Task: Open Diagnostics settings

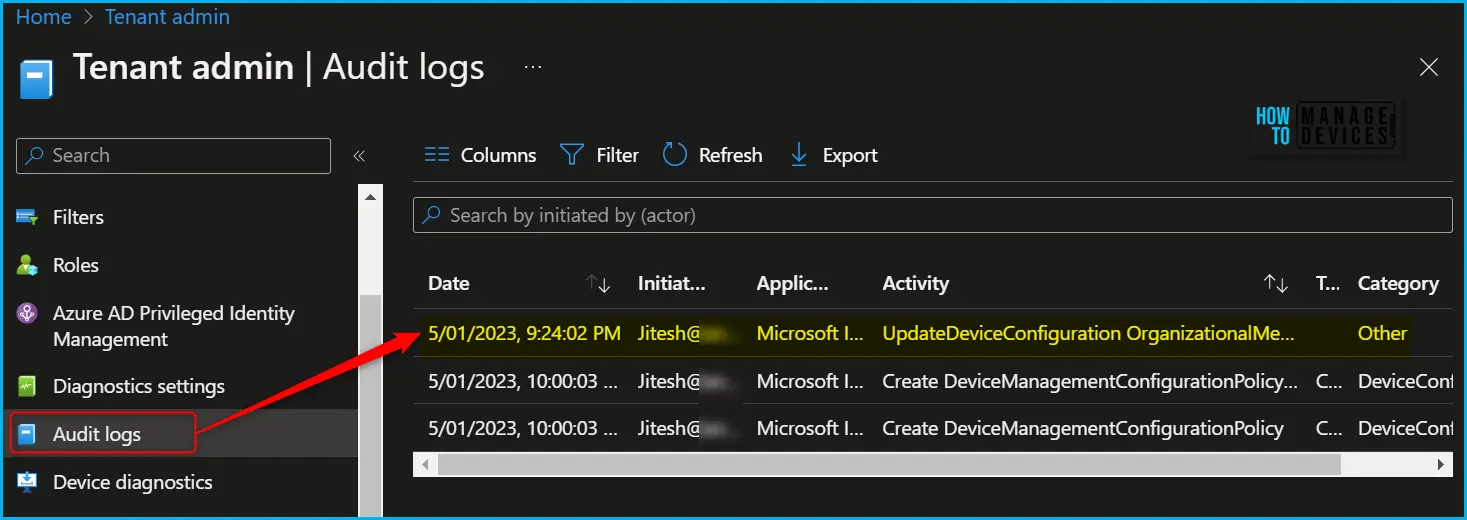Action: (x=139, y=386)
